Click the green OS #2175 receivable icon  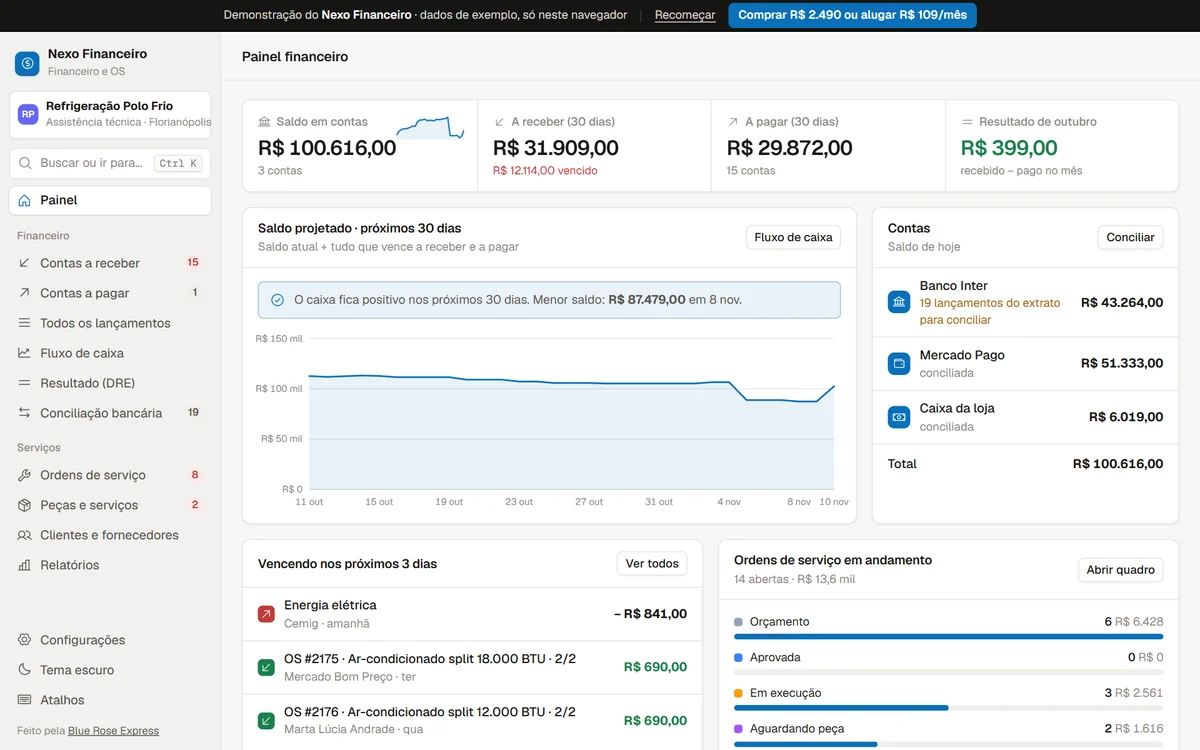click(266, 667)
